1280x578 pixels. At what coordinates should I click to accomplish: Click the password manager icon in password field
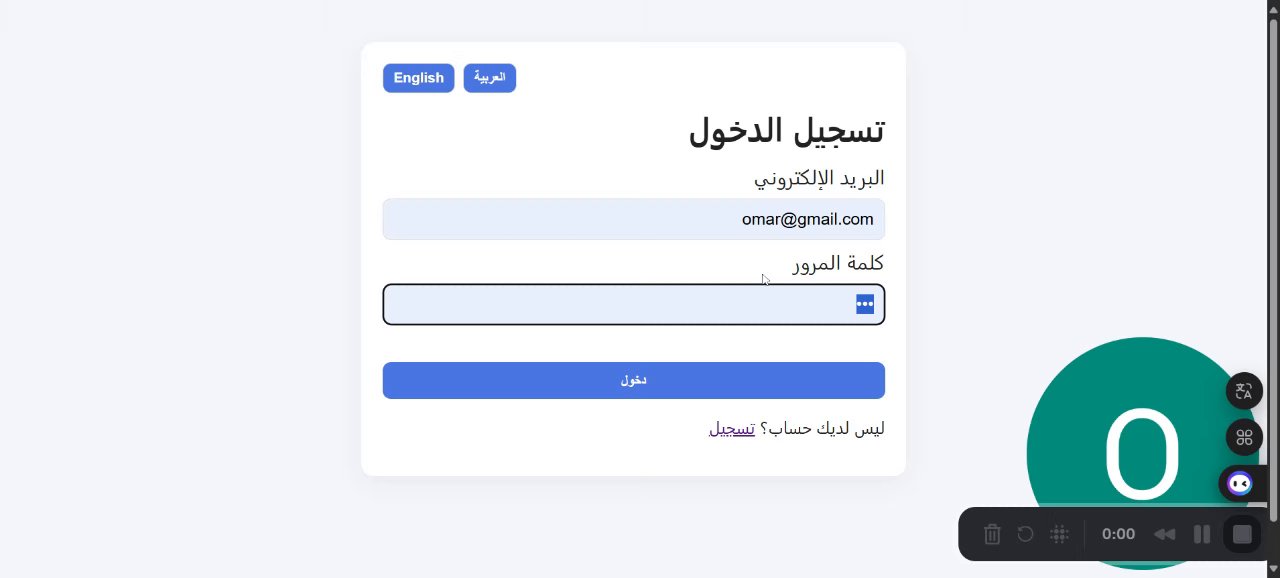tap(865, 304)
